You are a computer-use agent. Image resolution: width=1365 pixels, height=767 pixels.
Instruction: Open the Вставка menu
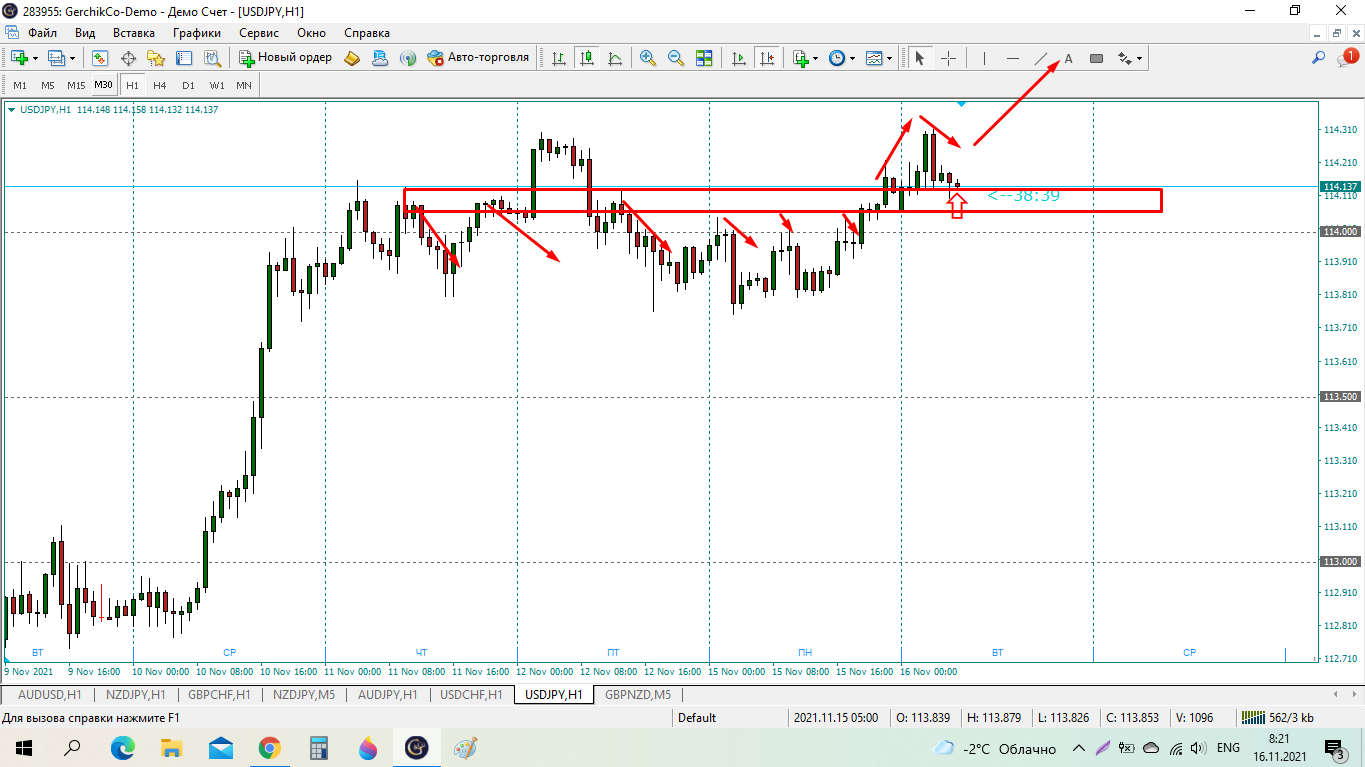(x=134, y=33)
